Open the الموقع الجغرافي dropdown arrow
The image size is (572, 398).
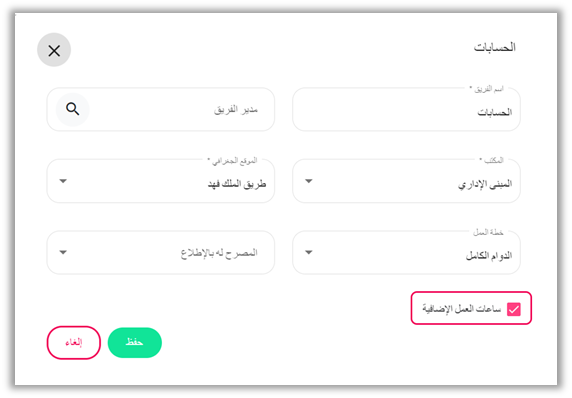click(x=63, y=181)
